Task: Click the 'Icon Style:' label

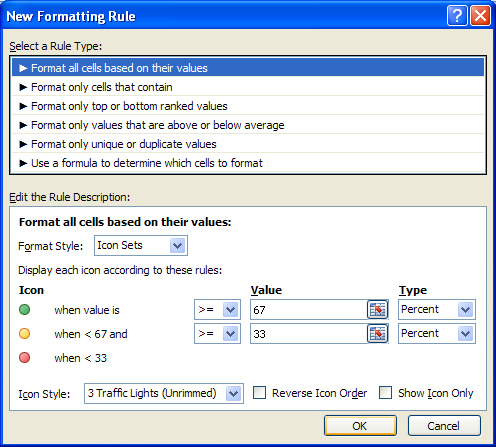Action: point(44,394)
